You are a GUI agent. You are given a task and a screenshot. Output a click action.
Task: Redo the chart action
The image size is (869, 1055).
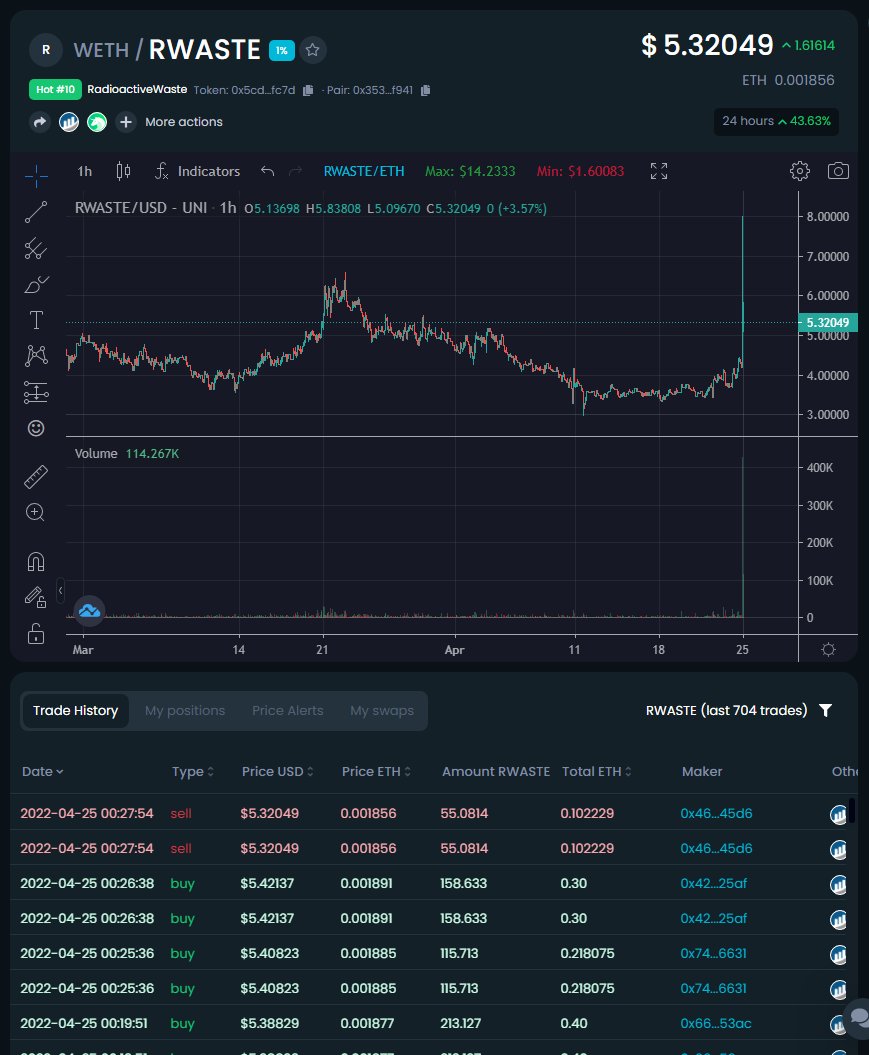pyautogui.click(x=295, y=171)
